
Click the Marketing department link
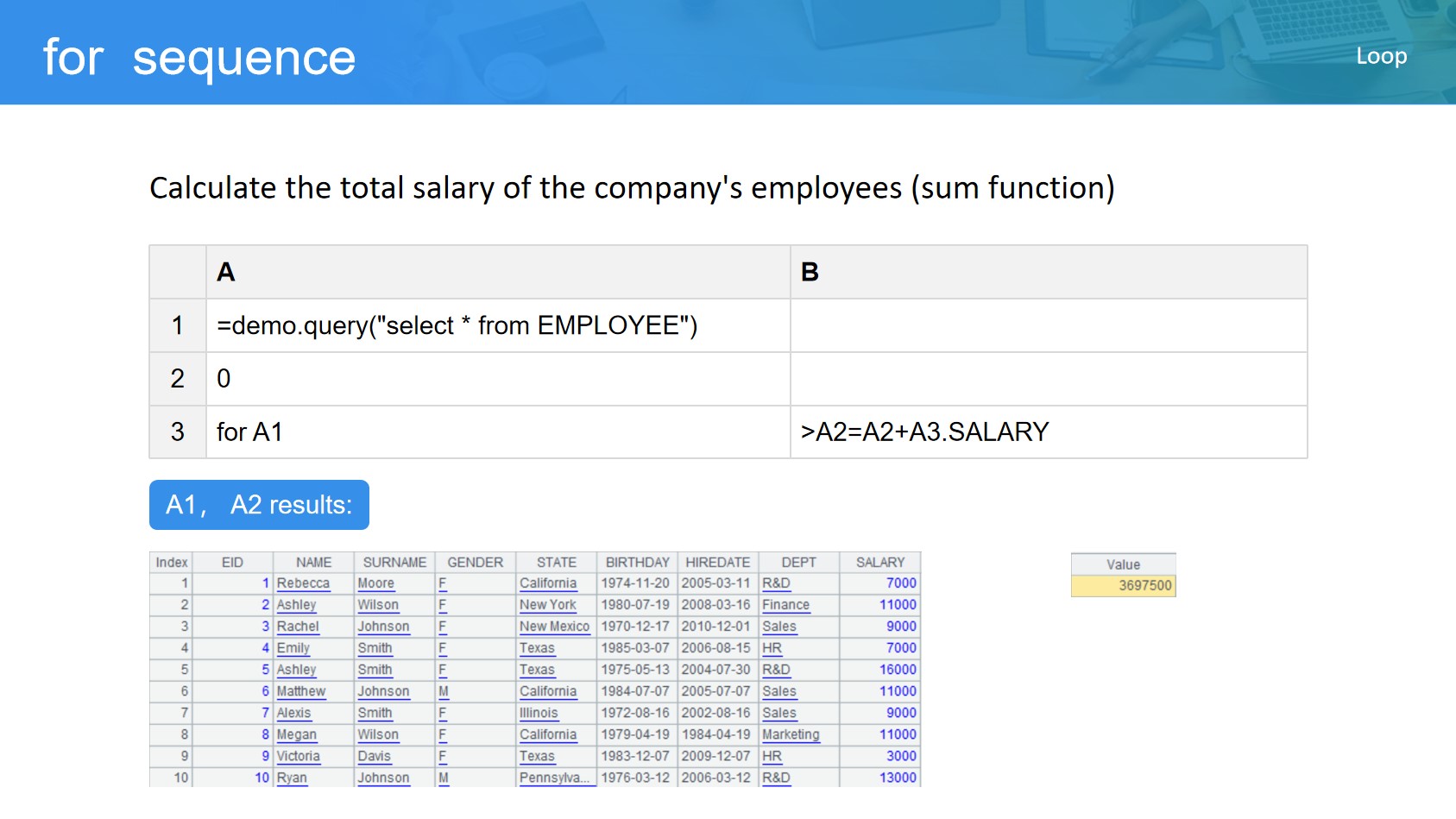coord(791,734)
